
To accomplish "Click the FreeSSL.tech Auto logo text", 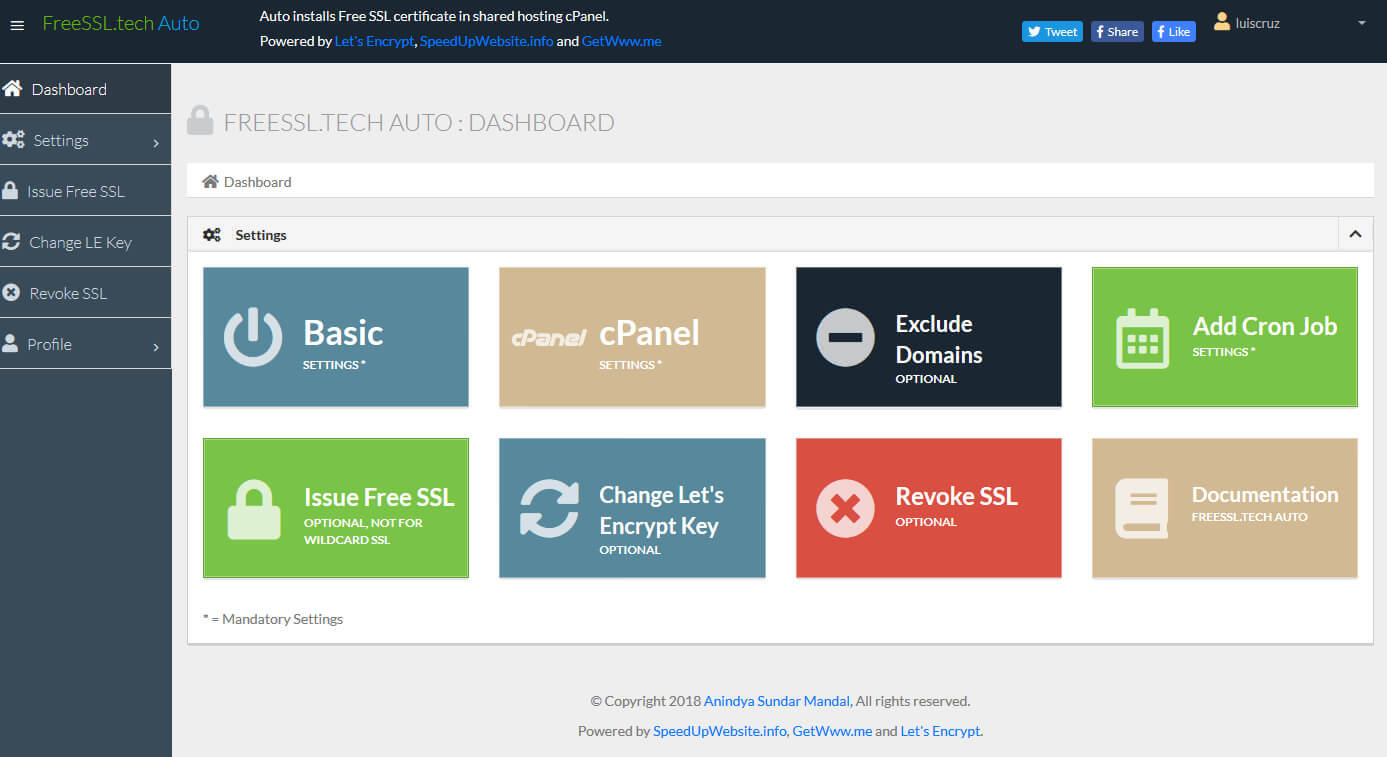I will click(x=121, y=23).
